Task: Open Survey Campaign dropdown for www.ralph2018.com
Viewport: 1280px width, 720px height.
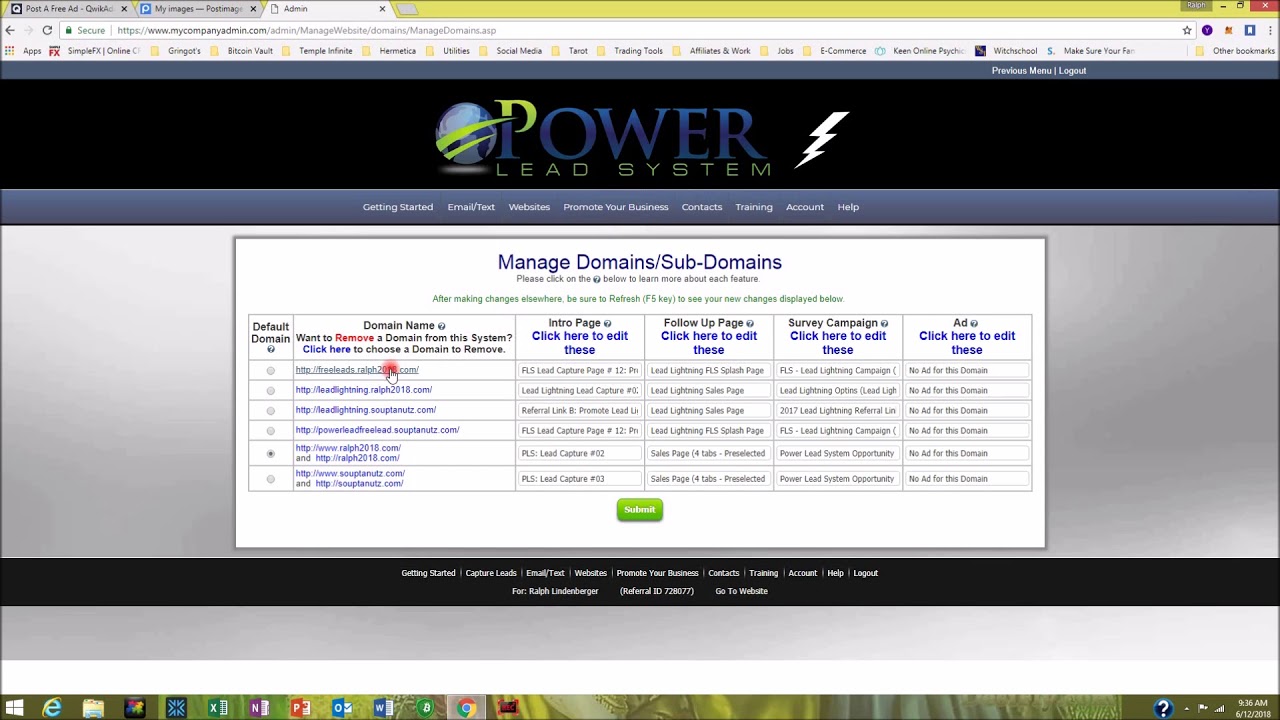Action: (x=837, y=453)
